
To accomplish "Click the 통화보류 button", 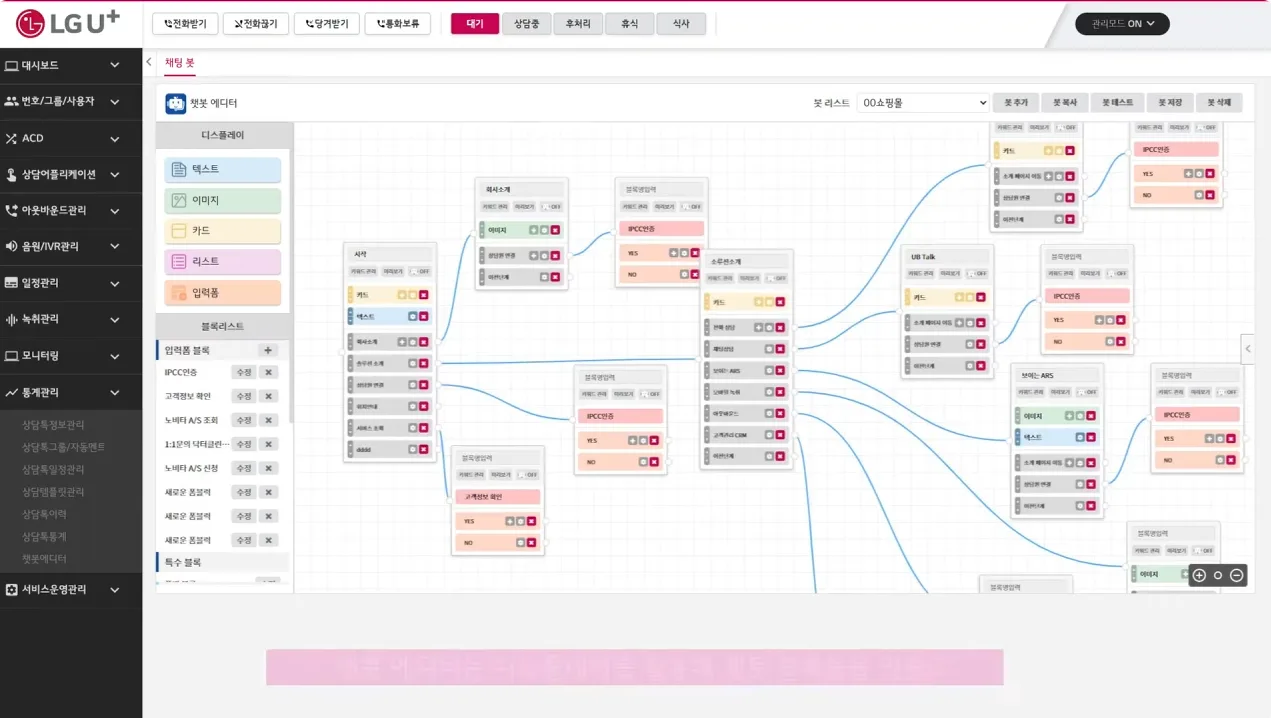I will pyautogui.click(x=398, y=23).
